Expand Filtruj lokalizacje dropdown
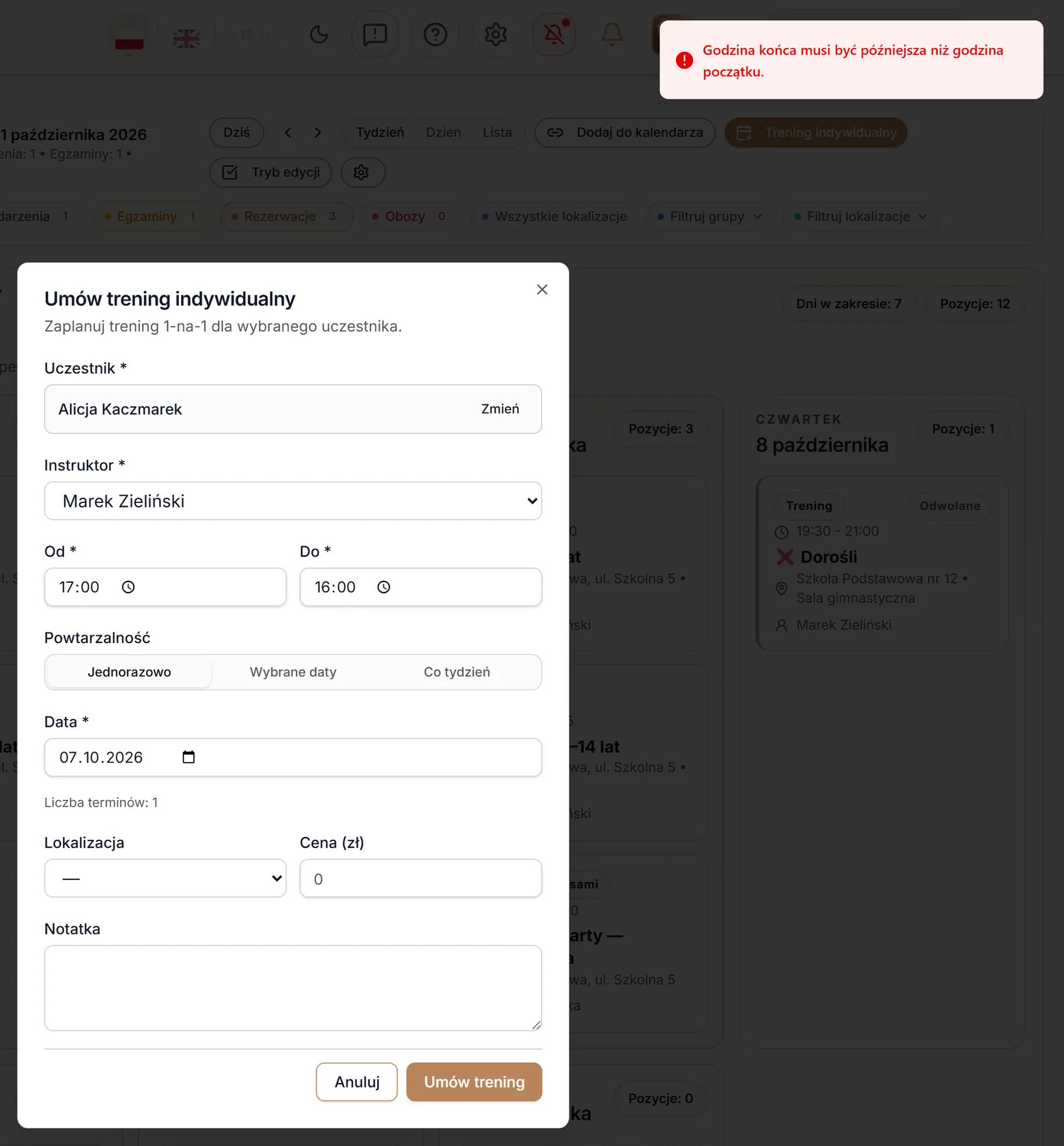Viewport: 1064px width, 1146px height. [862, 217]
